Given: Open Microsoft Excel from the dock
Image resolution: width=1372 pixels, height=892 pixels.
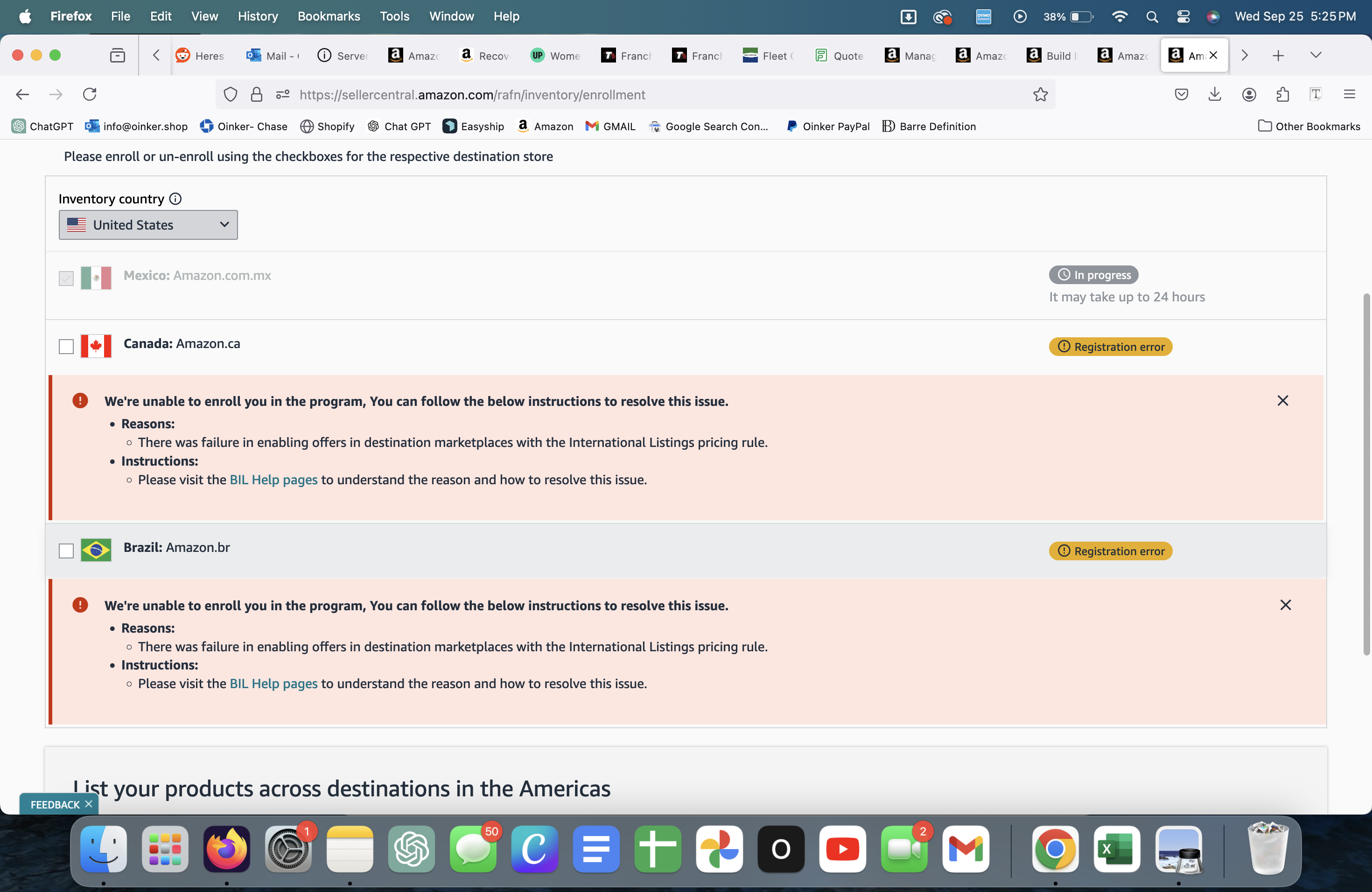Looking at the screenshot, I should 1117,849.
